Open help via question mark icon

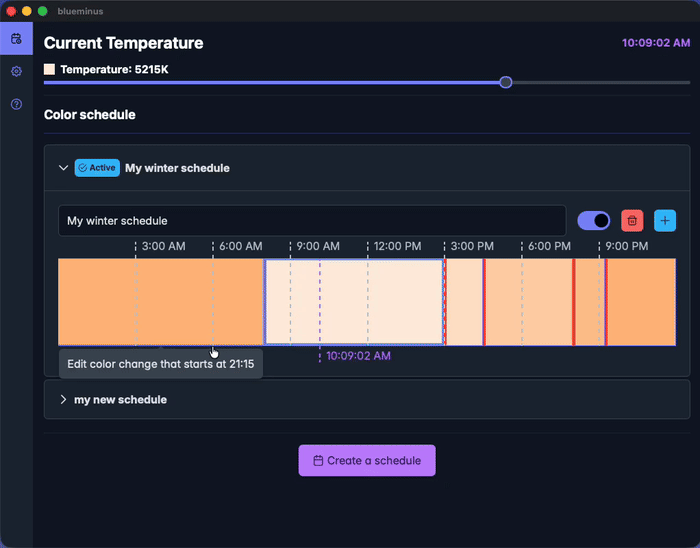point(16,104)
